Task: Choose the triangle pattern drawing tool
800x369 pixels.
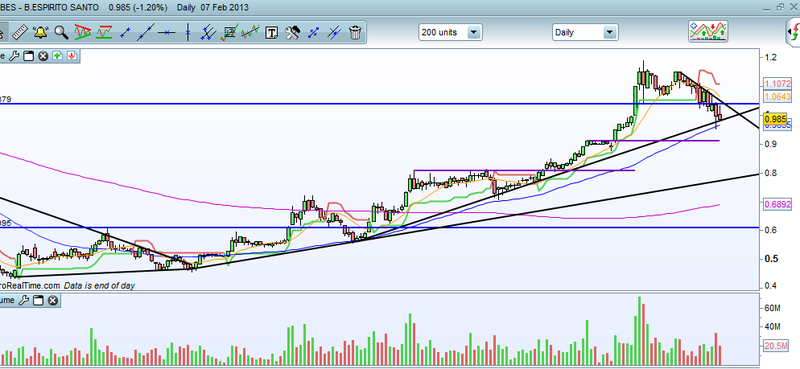Action: point(82,33)
